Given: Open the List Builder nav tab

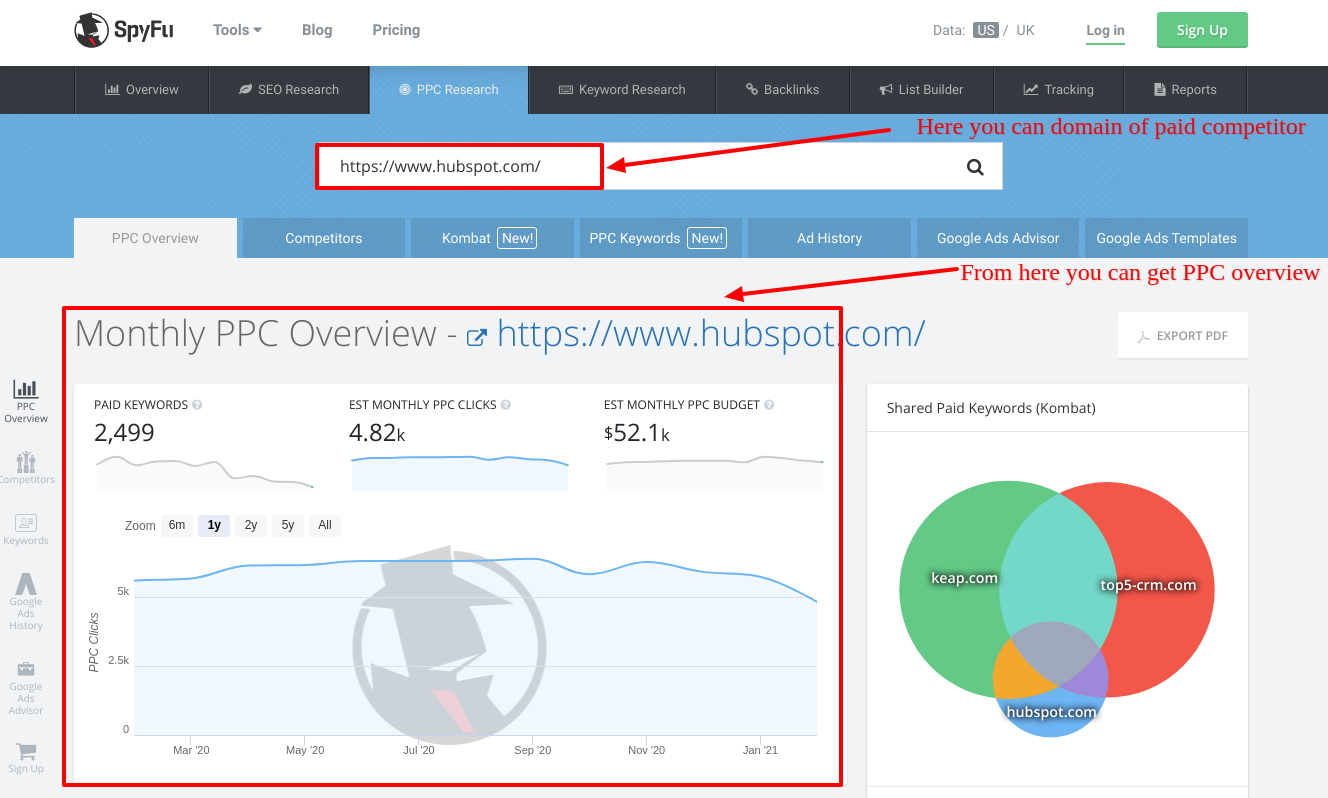Looking at the screenshot, I should [x=922, y=90].
